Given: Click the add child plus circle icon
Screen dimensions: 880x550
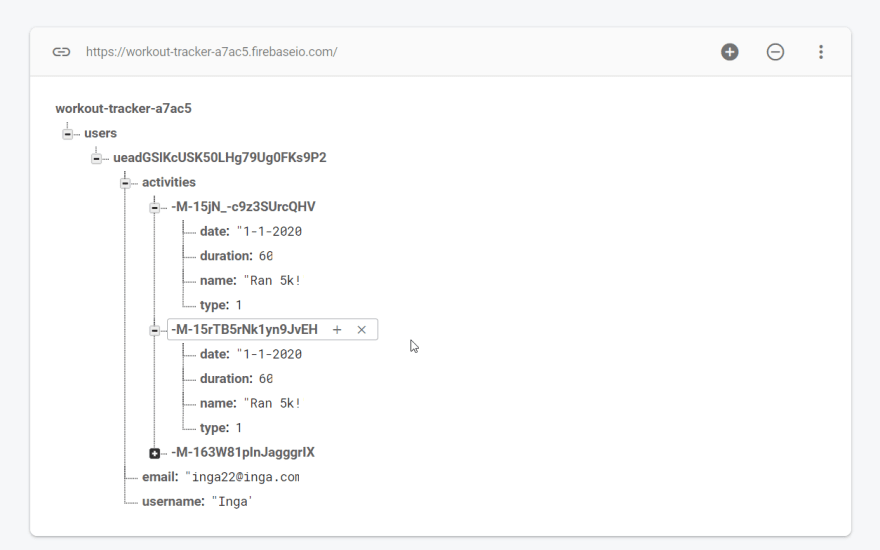Looking at the screenshot, I should (730, 52).
